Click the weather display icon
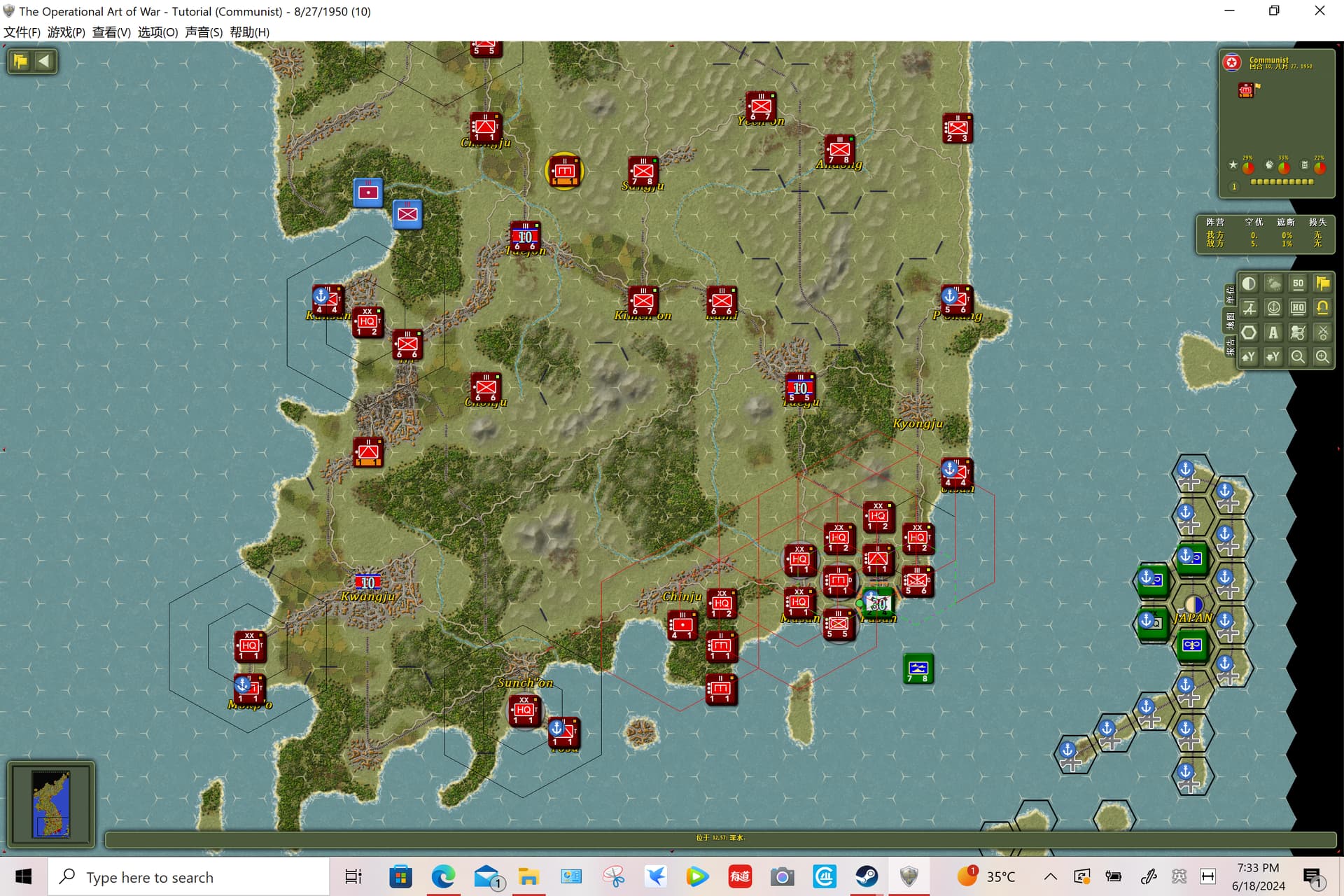 (x=1273, y=283)
